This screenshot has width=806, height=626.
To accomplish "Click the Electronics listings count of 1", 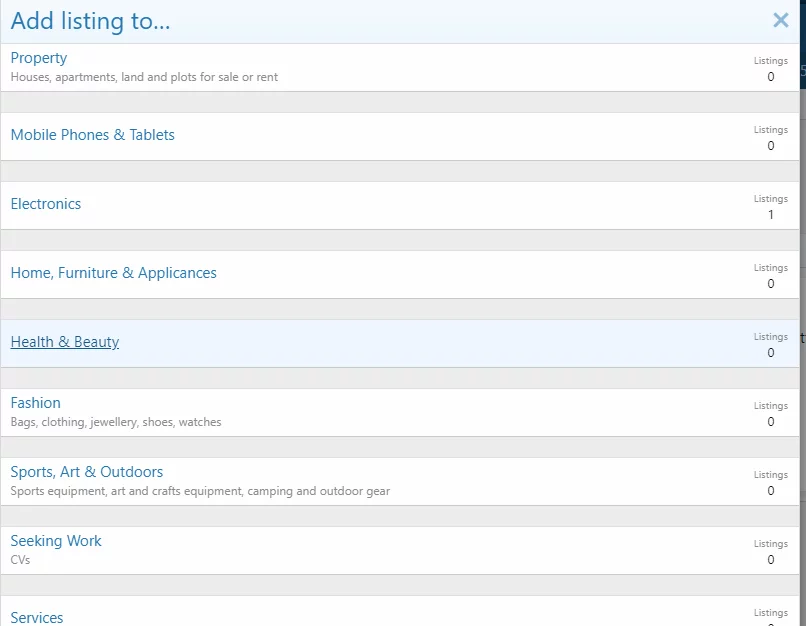I will [x=770, y=215].
